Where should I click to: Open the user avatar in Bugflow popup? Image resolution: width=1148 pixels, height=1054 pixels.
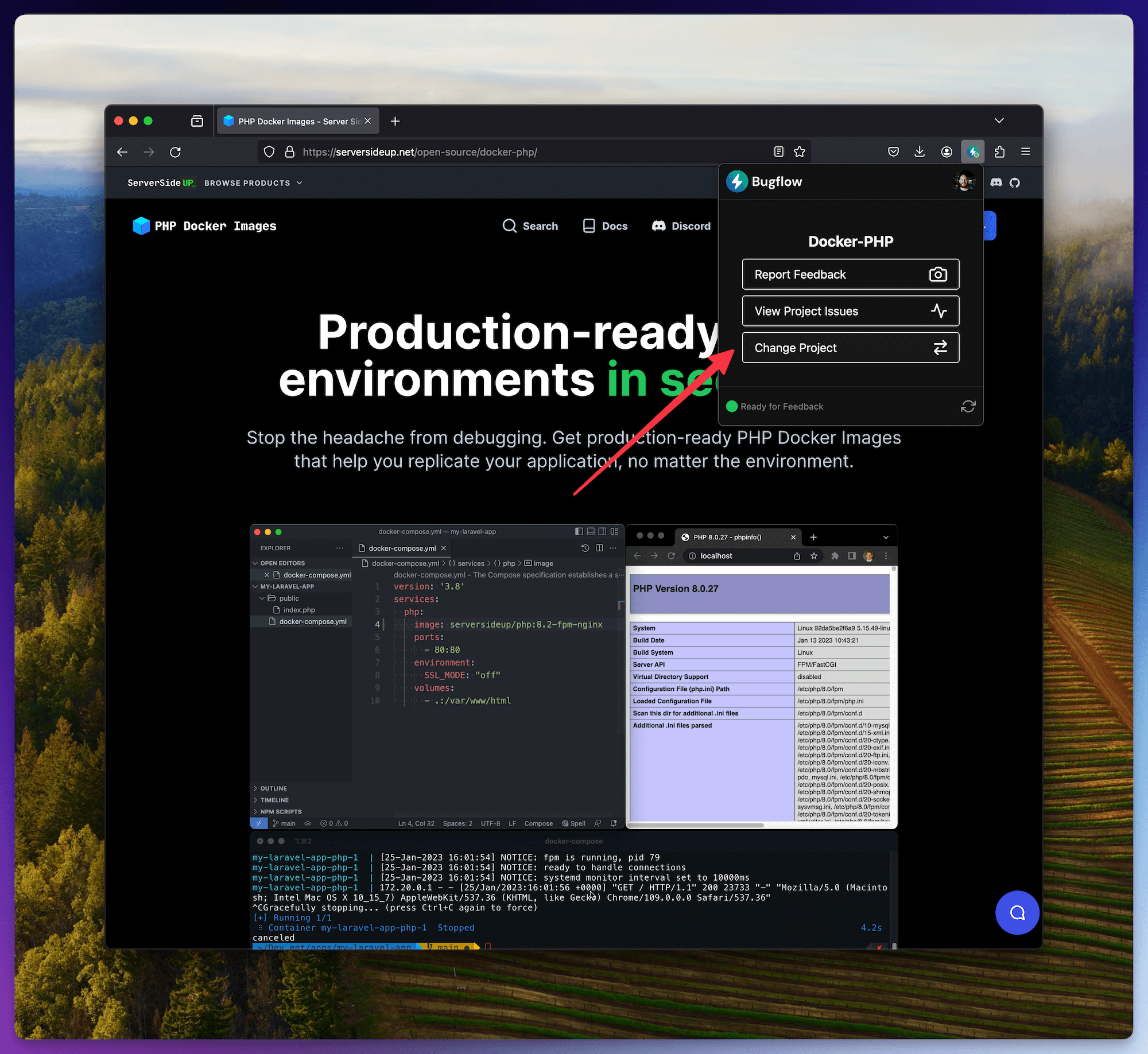964,181
